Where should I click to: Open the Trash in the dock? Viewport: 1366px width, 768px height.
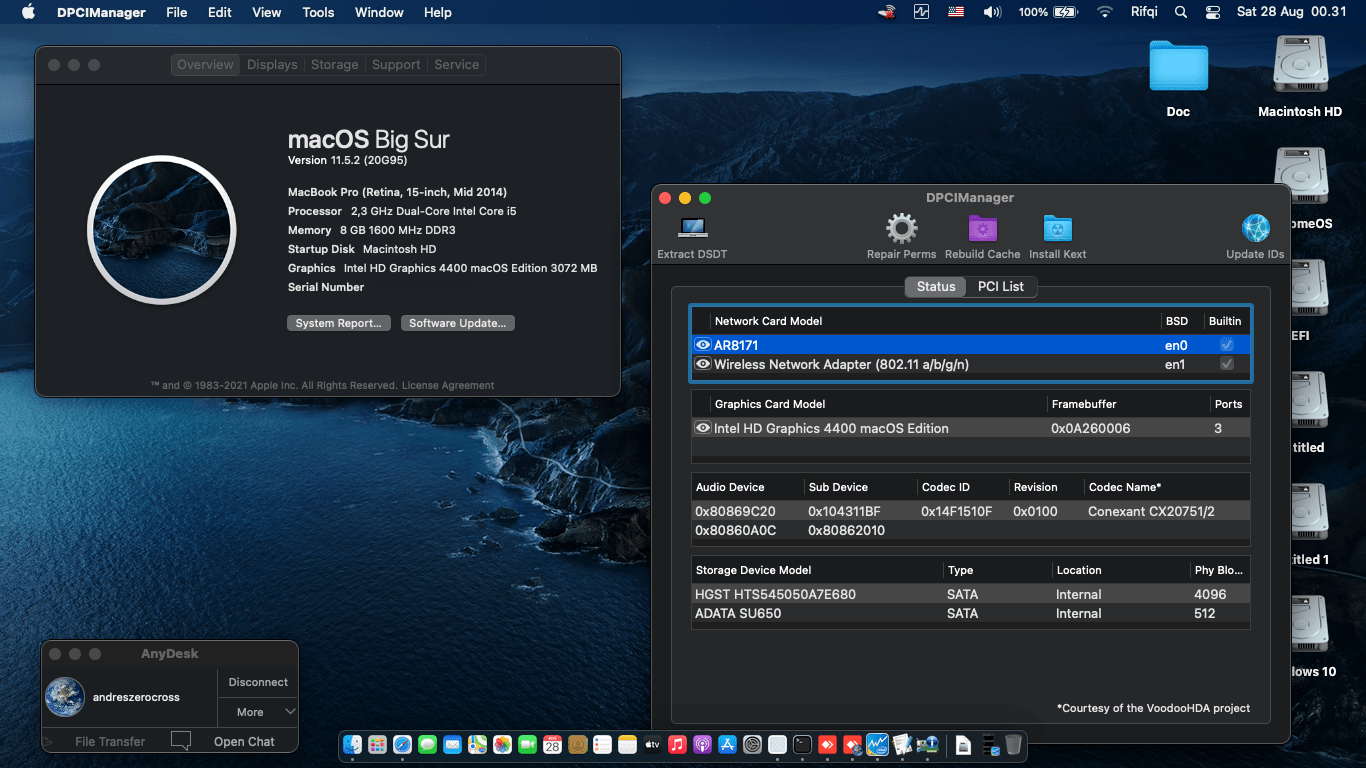1013,744
